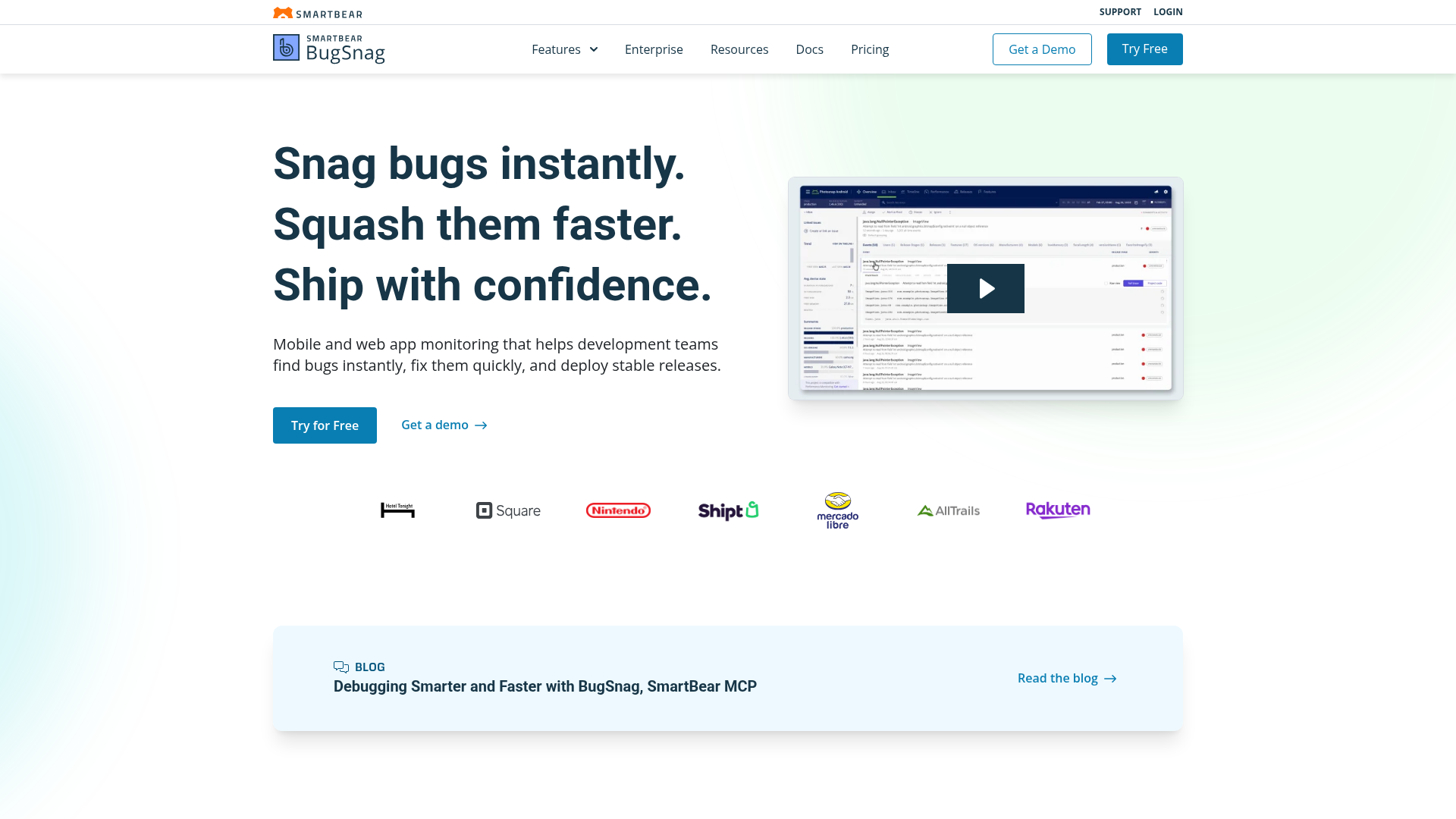The image size is (1456, 819).
Task: Open the Enterprise menu item
Action: [654, 49]
